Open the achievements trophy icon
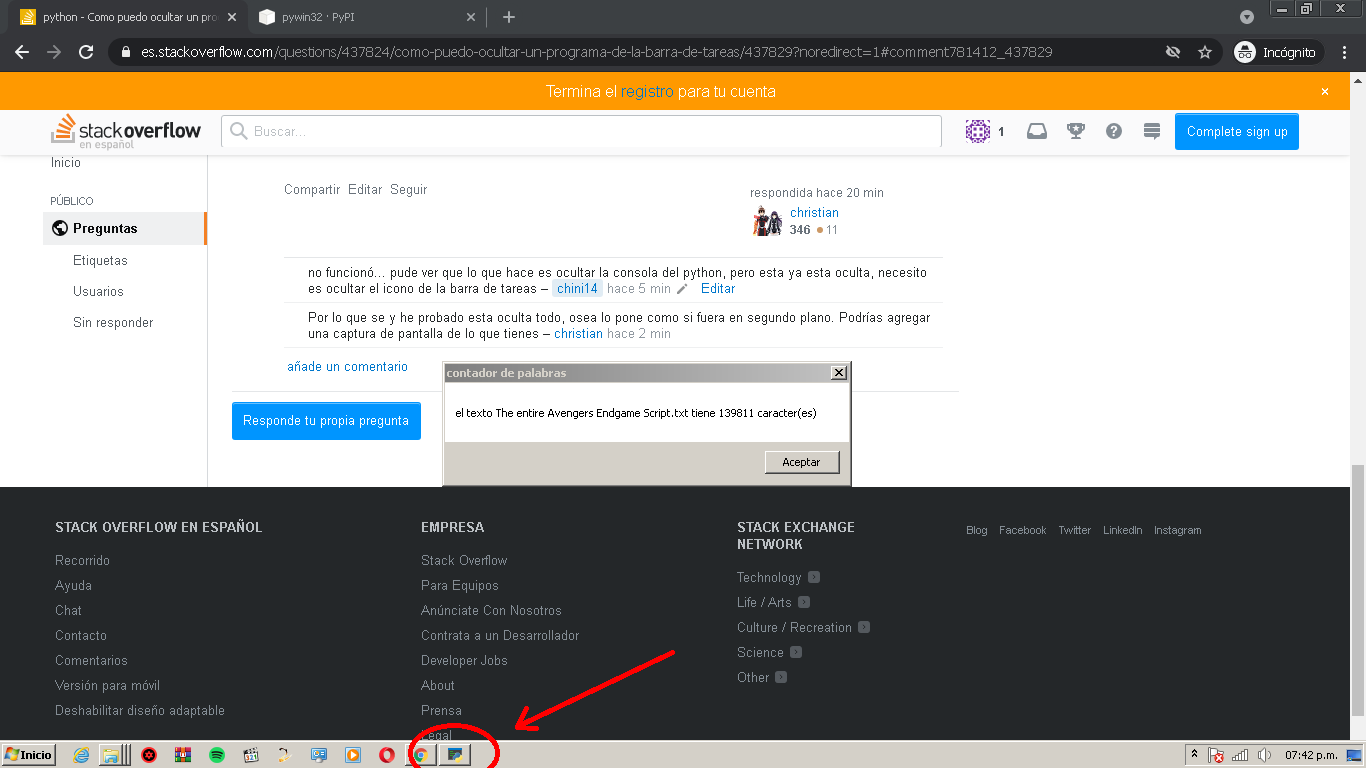 point(1076,131)
